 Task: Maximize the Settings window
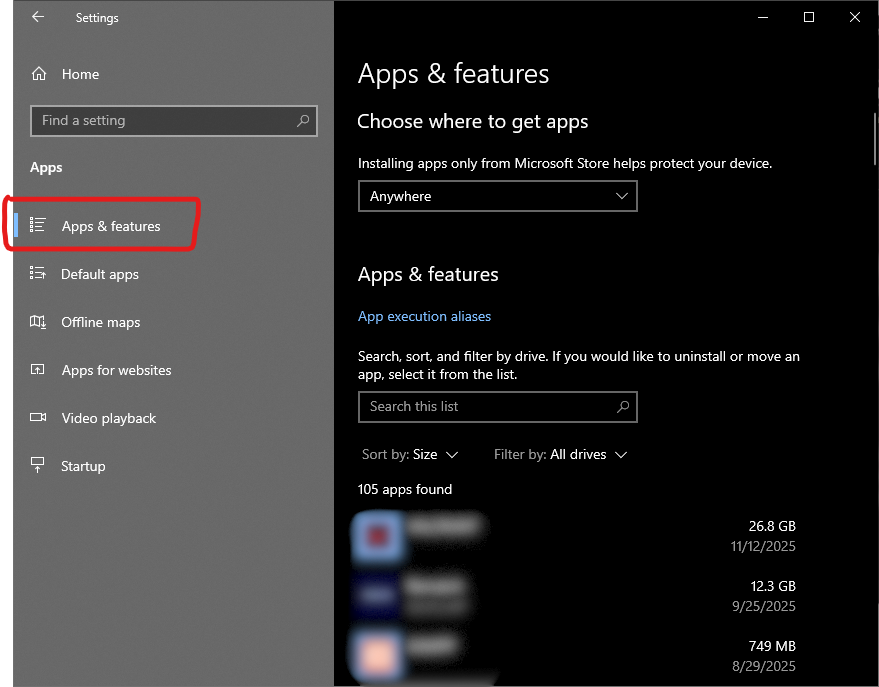pyautogui.click(x=808, y=17)
